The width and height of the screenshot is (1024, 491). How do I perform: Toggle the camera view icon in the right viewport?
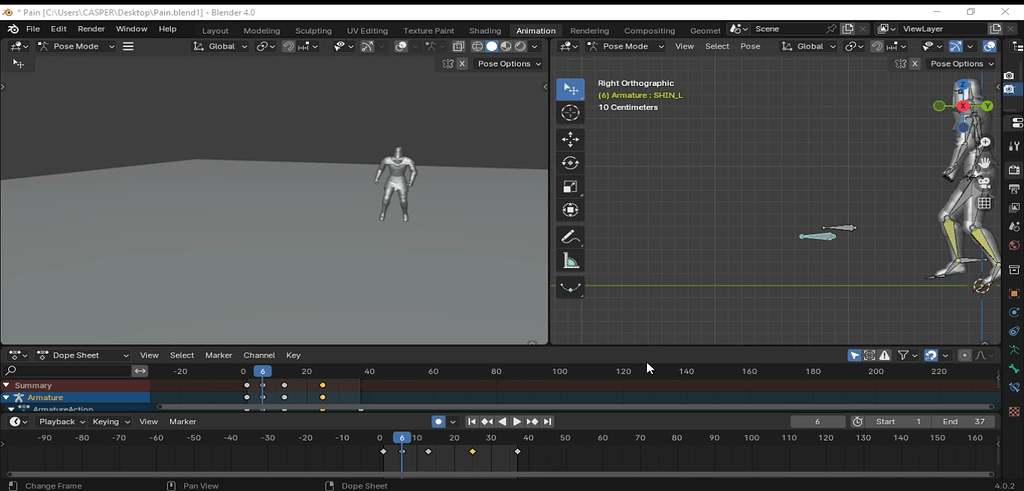click(985, 183)
